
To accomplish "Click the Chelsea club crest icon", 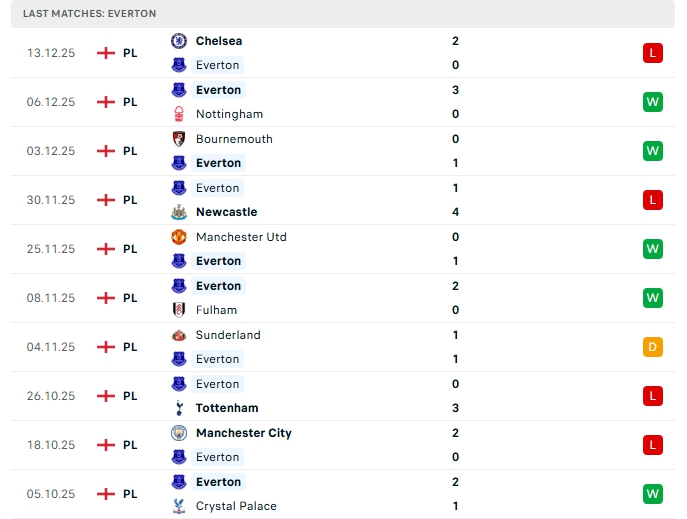I will coord(179,41).
